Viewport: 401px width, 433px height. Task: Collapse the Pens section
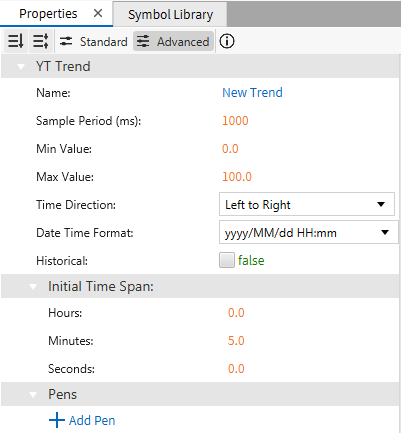pos(33,395)
